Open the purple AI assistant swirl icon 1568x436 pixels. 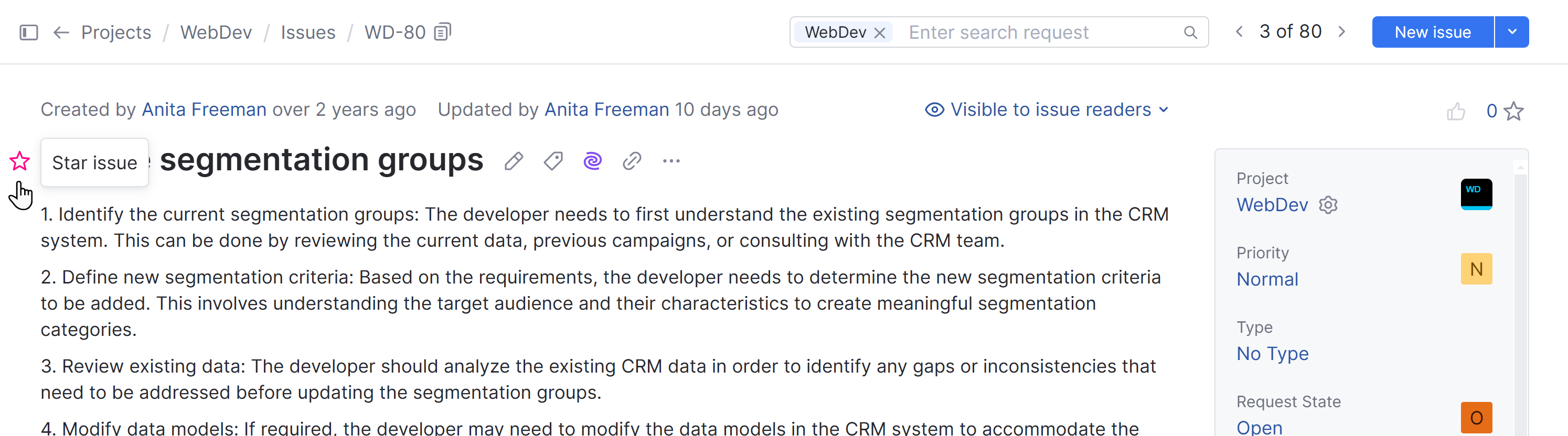[x=592, y=161]
